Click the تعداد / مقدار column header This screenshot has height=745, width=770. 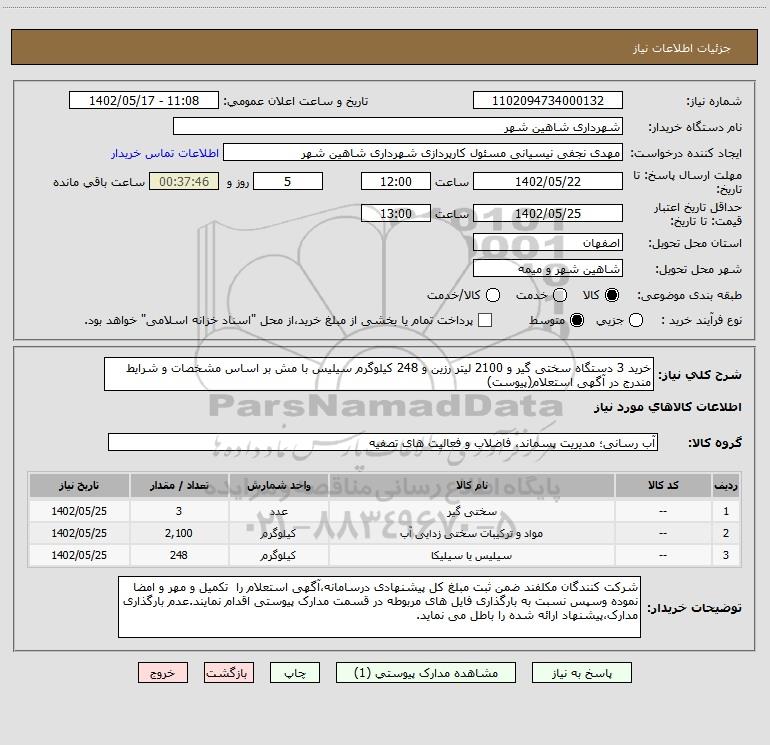point(179,485)
